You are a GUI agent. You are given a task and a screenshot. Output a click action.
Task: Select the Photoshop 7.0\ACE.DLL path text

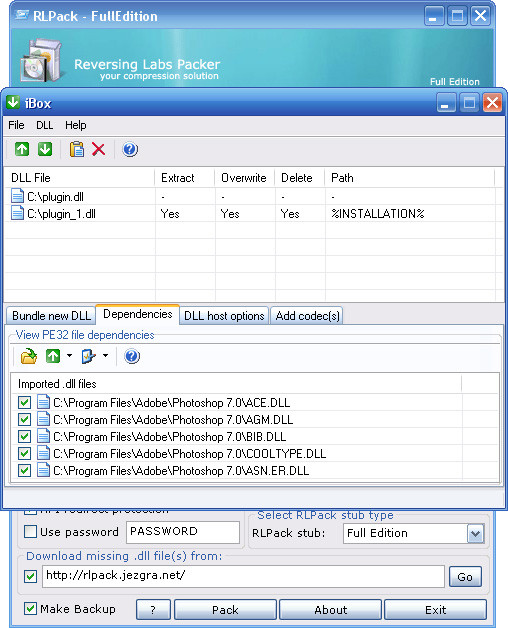pos(171,403)
